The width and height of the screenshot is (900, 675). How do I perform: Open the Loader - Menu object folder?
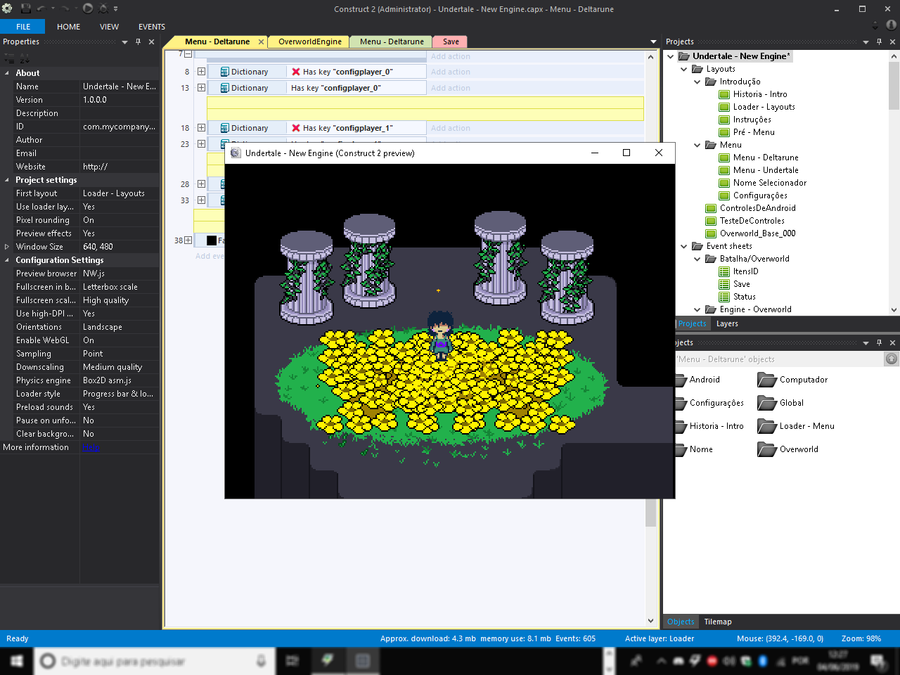(x=796, y=426)
